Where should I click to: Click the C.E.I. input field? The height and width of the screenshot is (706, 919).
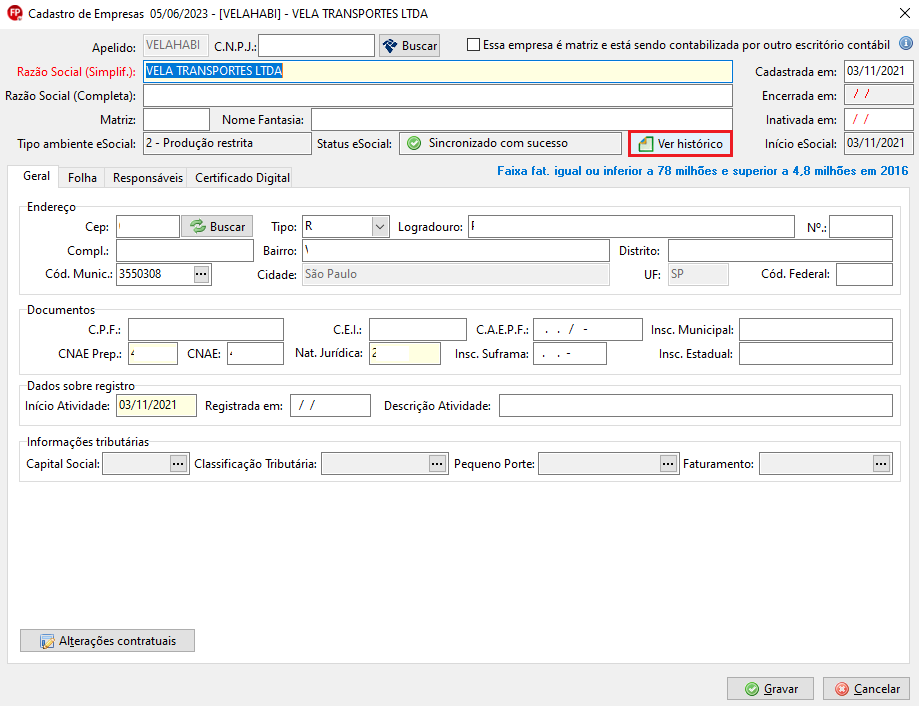(x=418, y=329)
